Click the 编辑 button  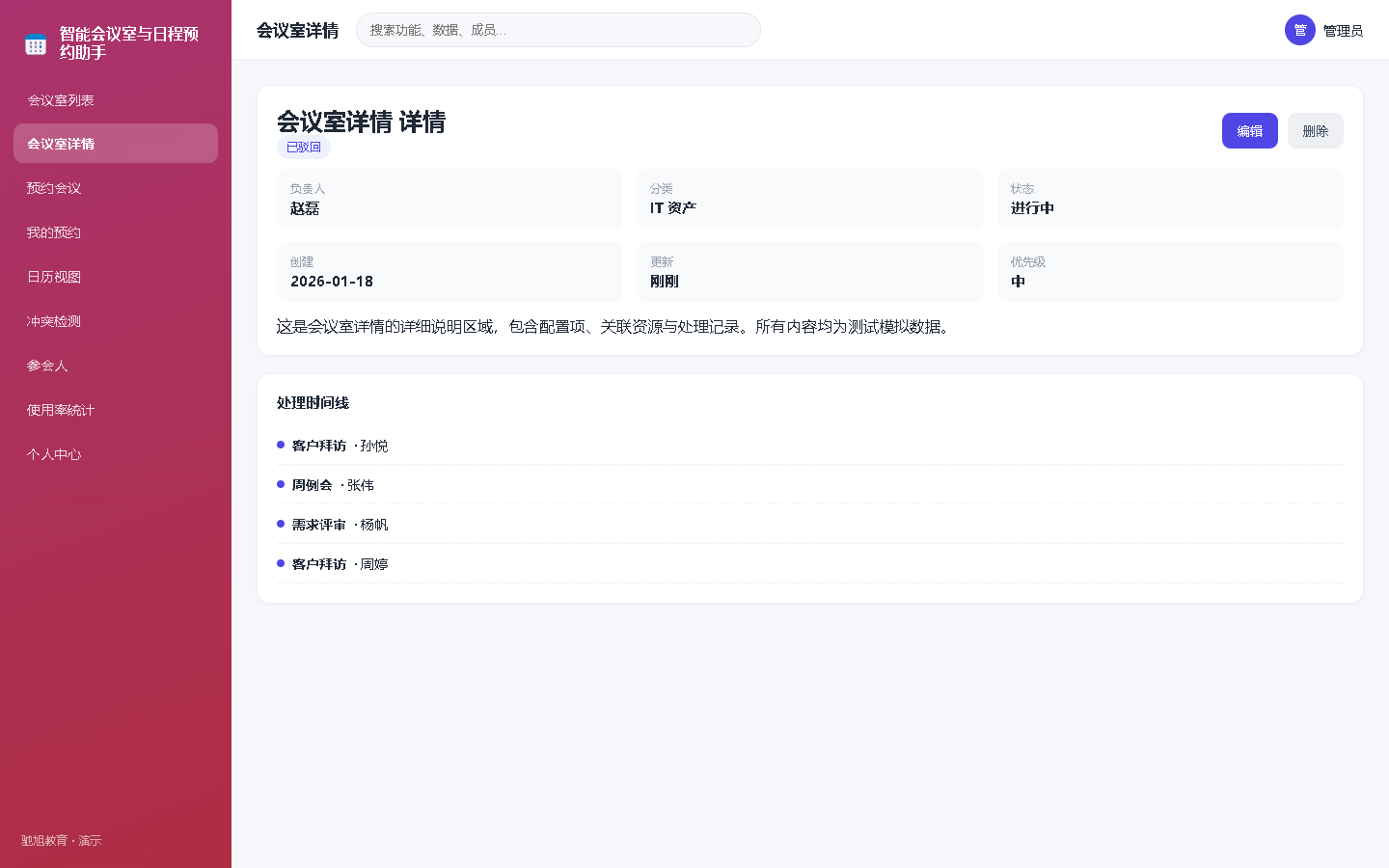pos(1249,131)
